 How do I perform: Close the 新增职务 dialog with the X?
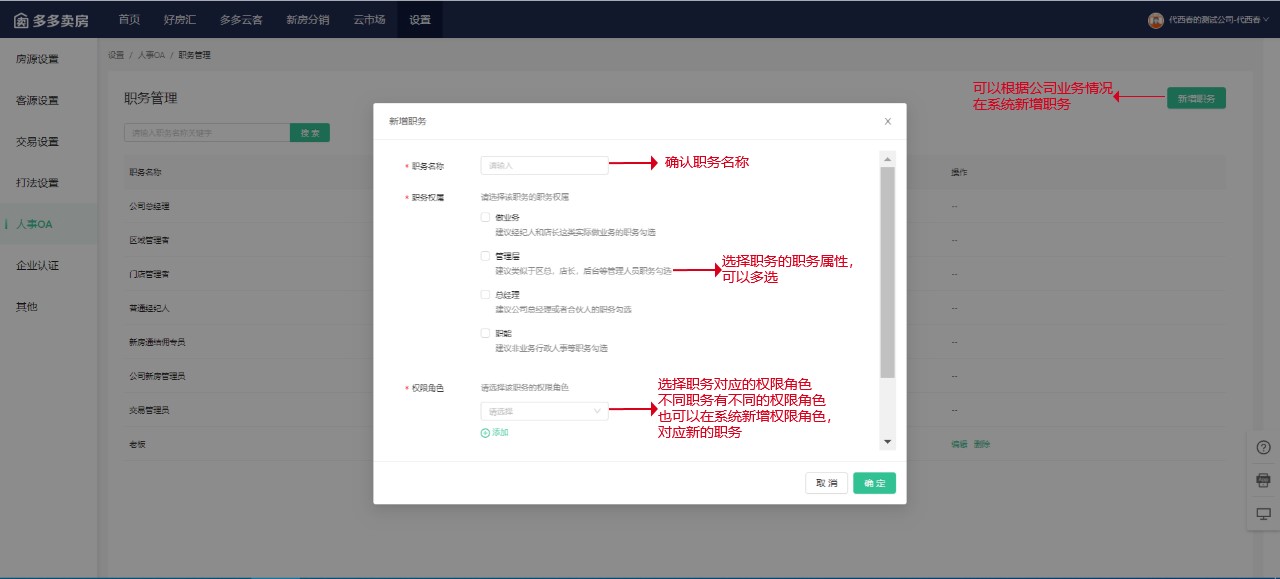(887, 120)
